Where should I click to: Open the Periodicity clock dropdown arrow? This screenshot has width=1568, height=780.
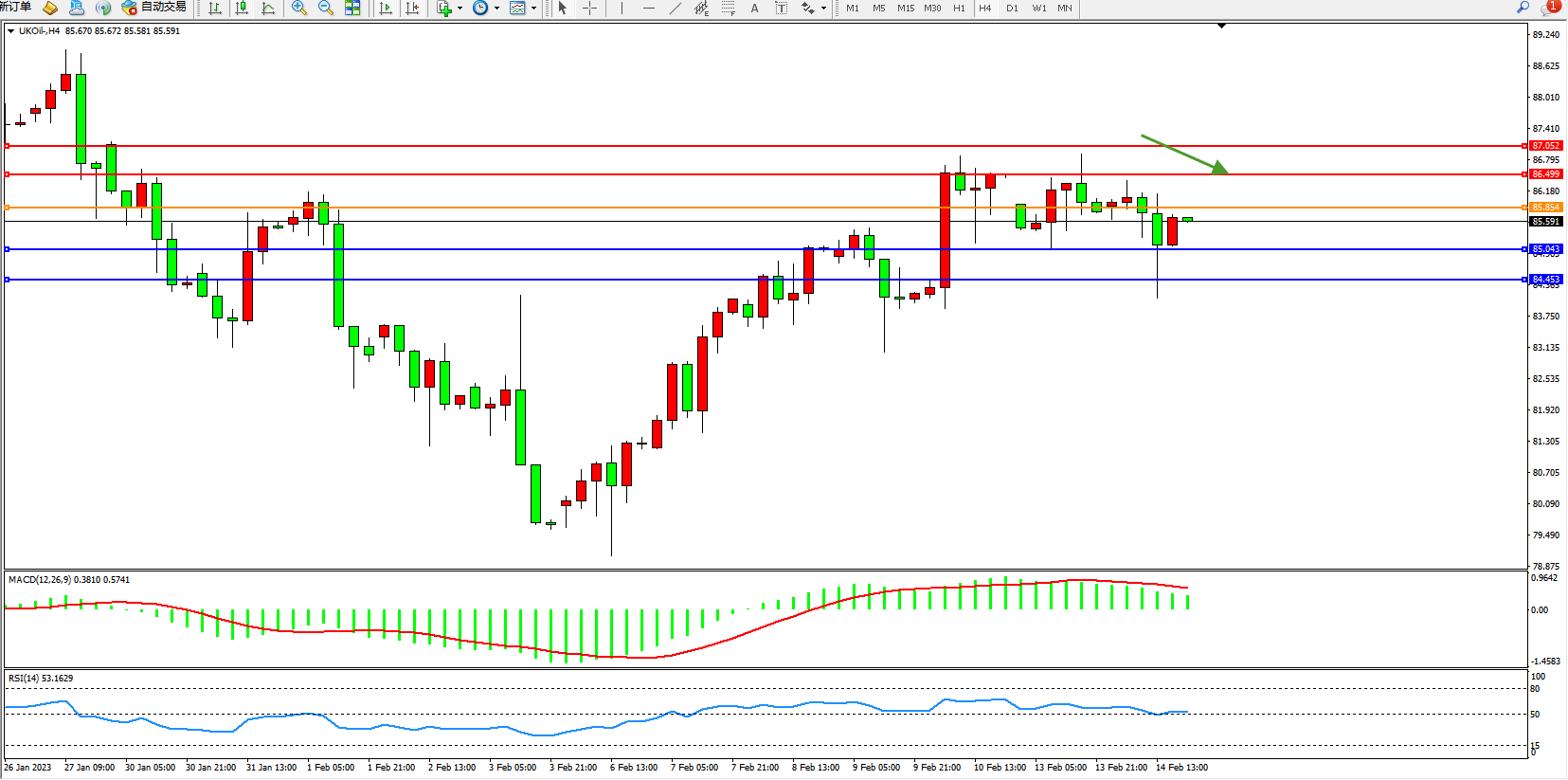[496, 9]
